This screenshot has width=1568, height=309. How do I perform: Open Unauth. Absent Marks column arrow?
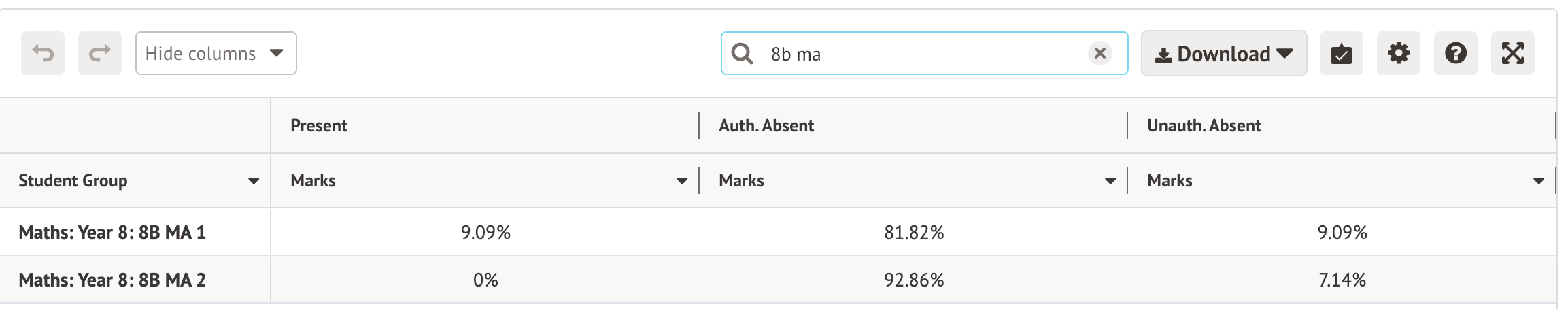tap(1538, 181)
